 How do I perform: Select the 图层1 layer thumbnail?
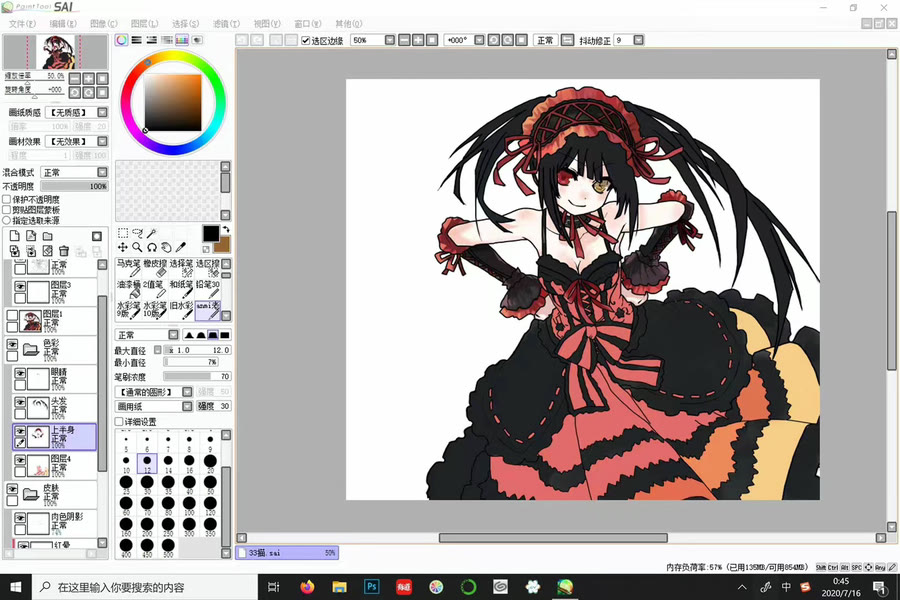coord(30,322)
